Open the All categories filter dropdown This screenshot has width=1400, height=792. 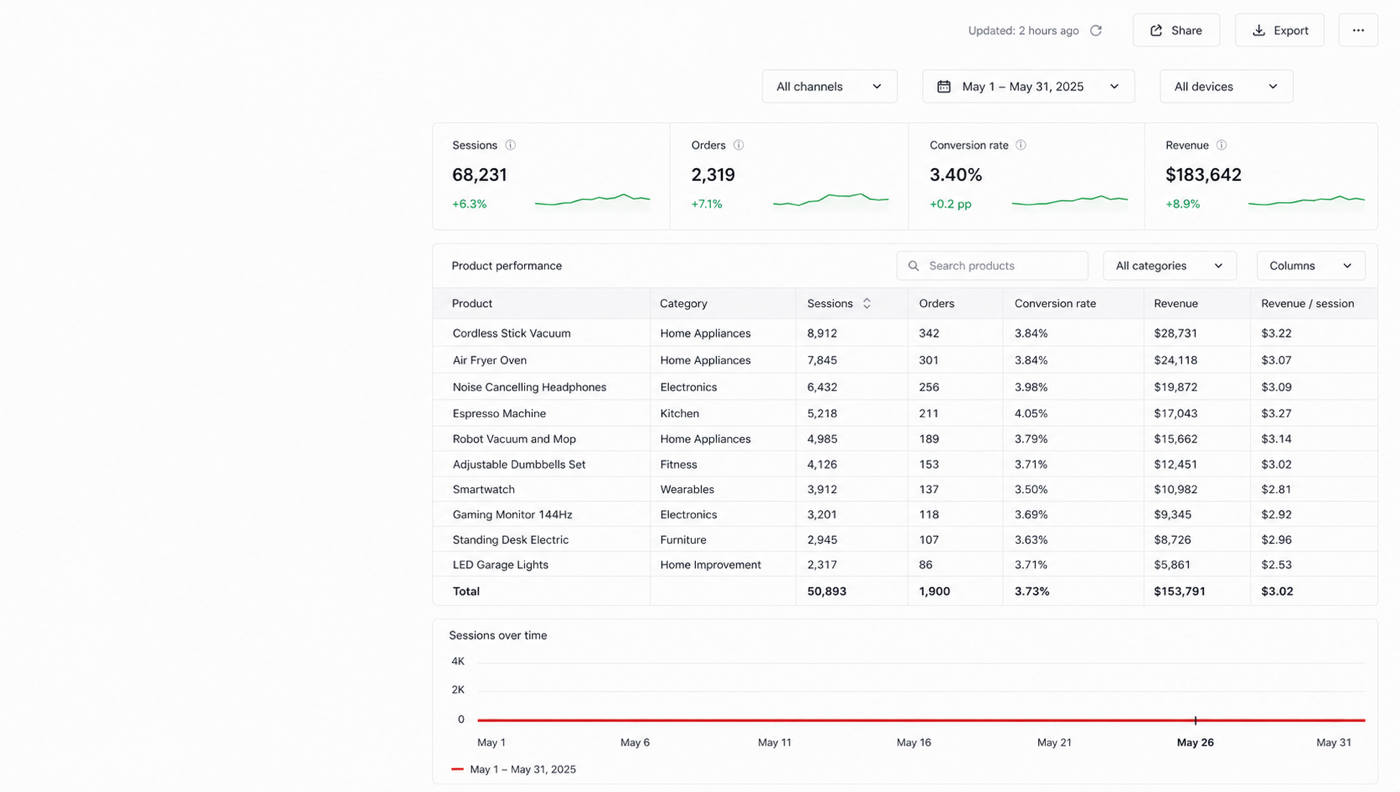(1169, 266)
